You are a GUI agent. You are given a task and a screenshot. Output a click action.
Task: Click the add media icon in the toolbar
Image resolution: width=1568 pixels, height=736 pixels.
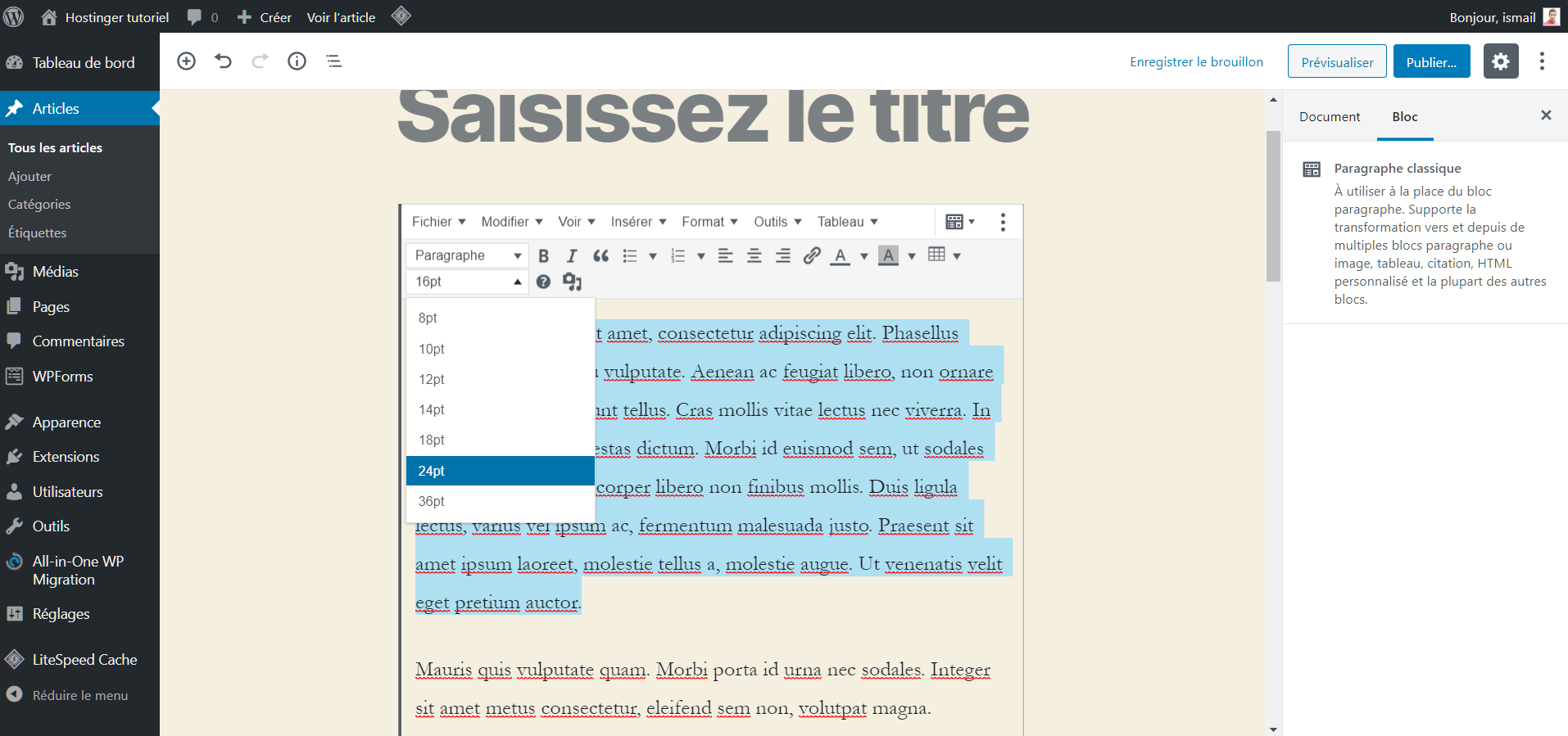[572, 282]
